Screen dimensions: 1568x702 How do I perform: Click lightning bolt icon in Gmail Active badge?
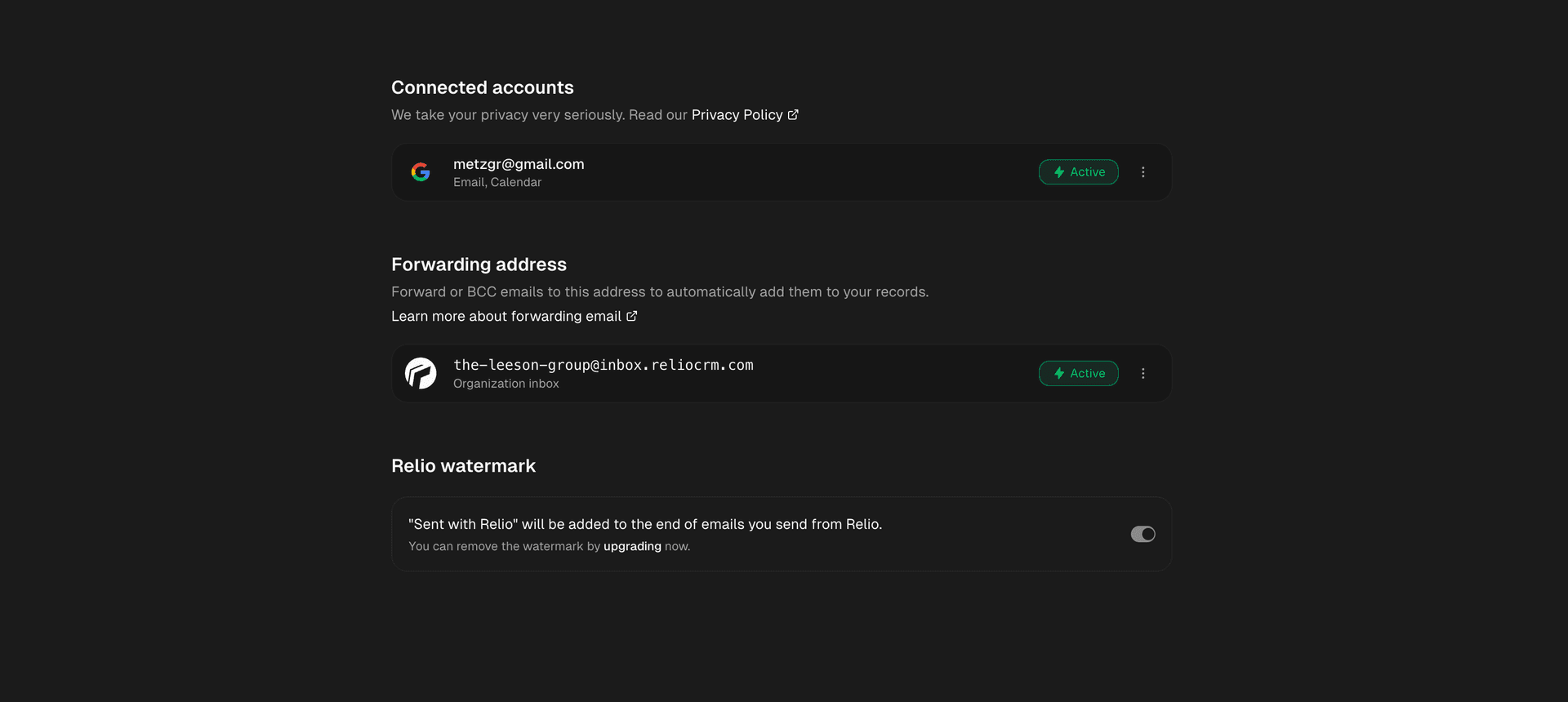[x=1059, y=172]
